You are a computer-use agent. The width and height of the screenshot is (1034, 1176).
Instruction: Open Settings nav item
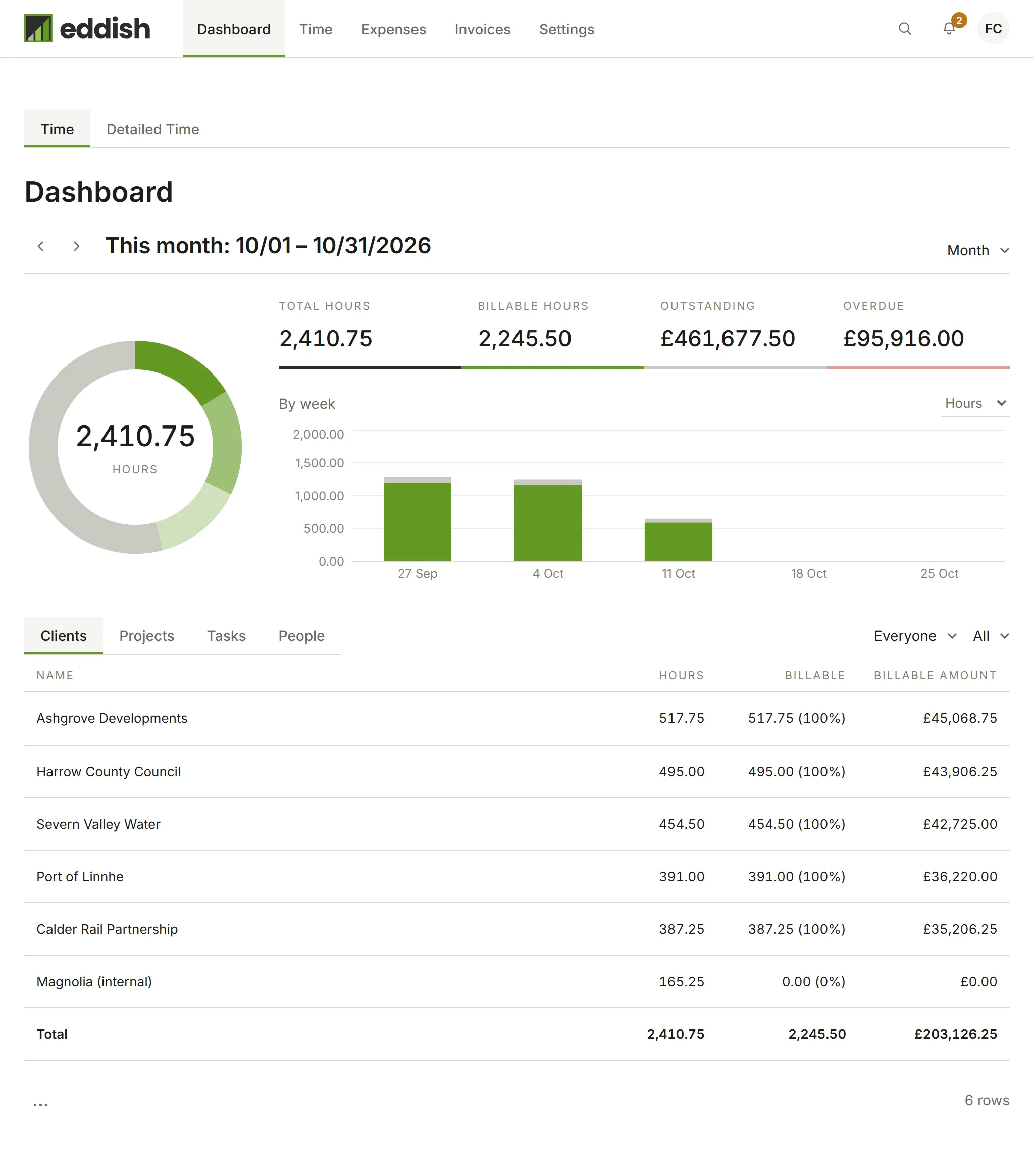(566, 29)
